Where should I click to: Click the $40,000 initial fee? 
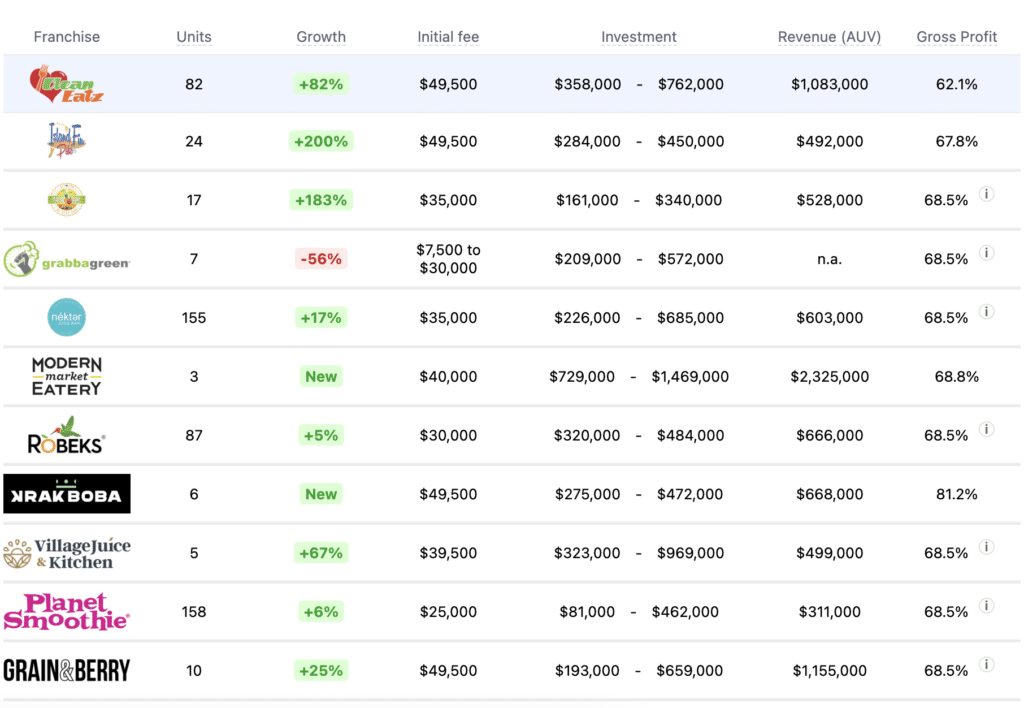pyautogui.click(x=448, y=376)
